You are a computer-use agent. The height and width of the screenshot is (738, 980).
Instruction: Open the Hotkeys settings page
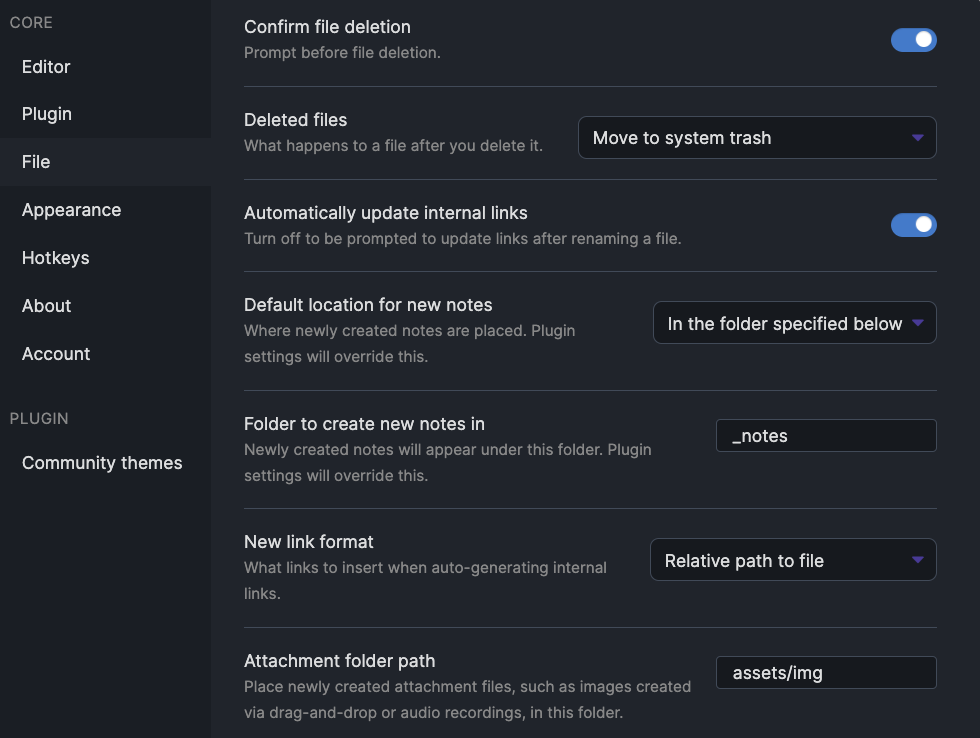point(56,258)
